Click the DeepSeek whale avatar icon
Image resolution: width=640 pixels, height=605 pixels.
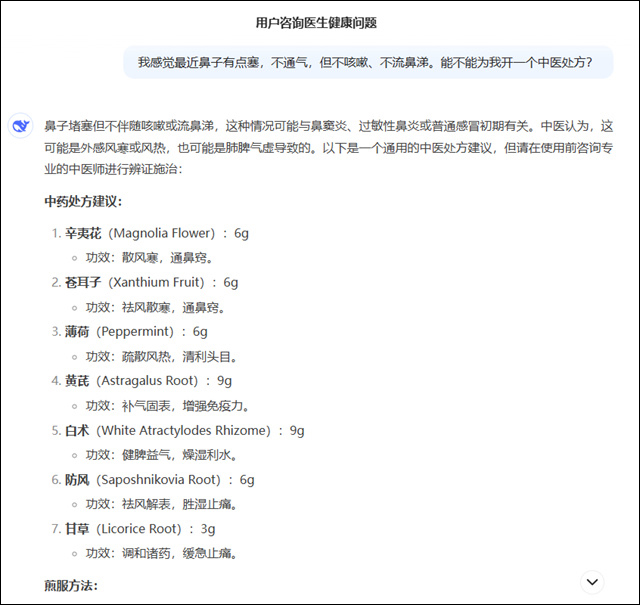tap(20, 126)
